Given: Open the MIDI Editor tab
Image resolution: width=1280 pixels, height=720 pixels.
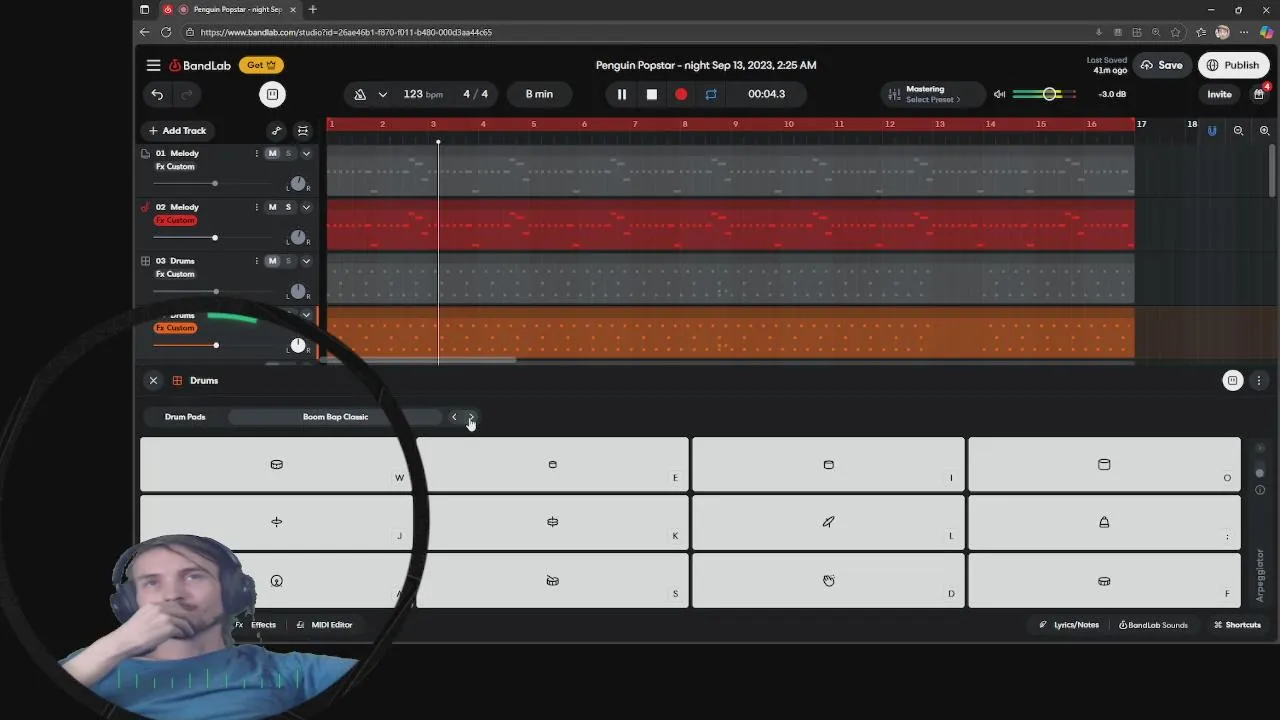Looking at the screenshot, I should tap(325, 625).
